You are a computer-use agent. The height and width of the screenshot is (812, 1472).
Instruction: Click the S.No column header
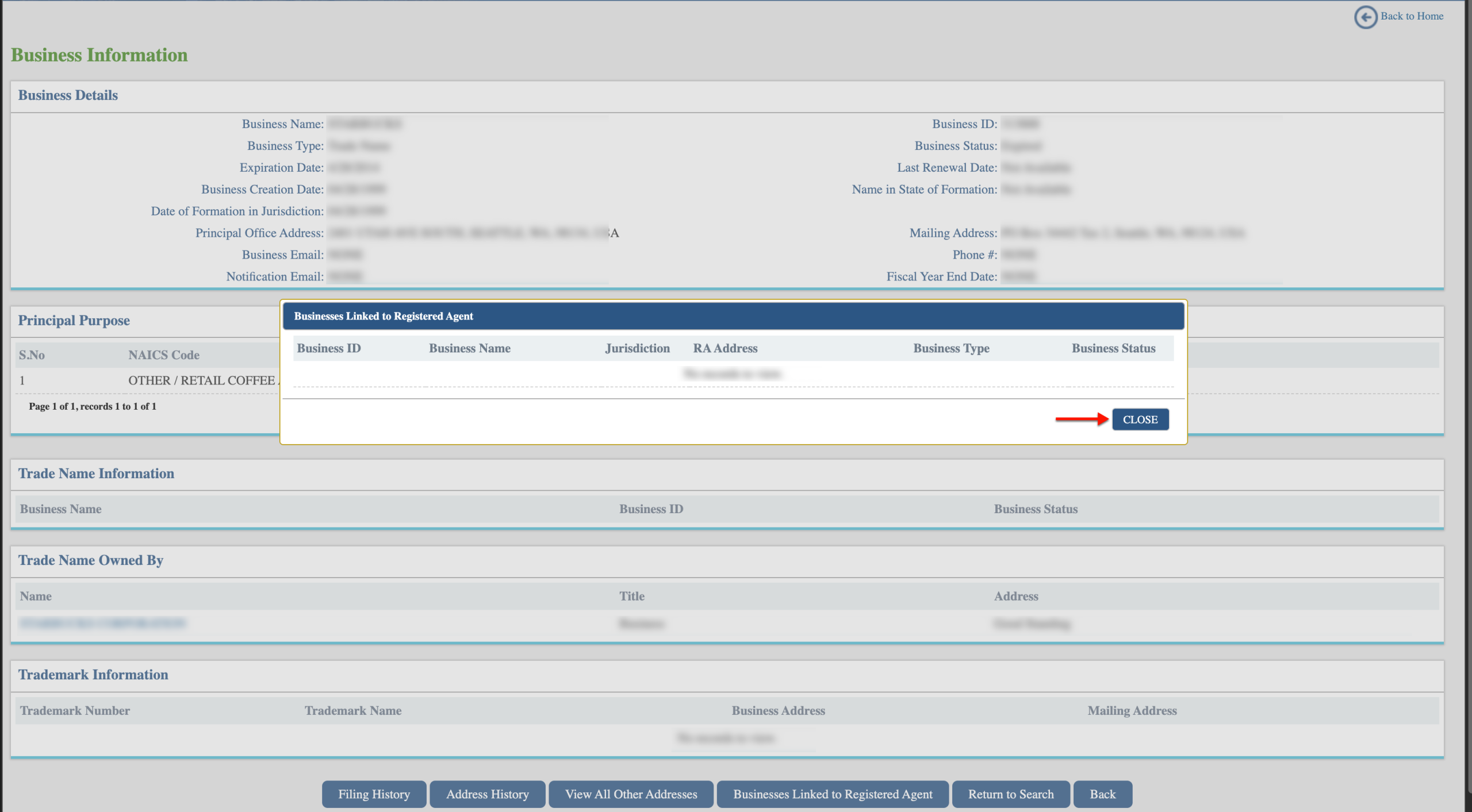point(32,355)
